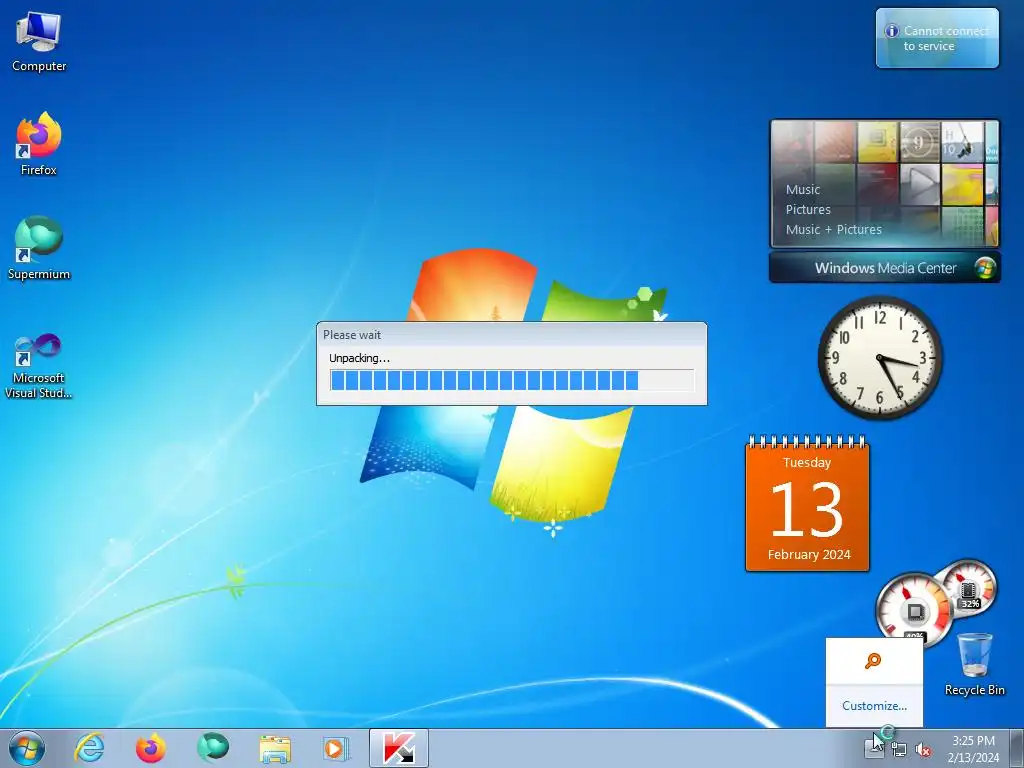Click the Windows Media Center gadget title bar
The height and width of the screenshot is (768, 1024).
pyautogui.click(x=885, y=268)
